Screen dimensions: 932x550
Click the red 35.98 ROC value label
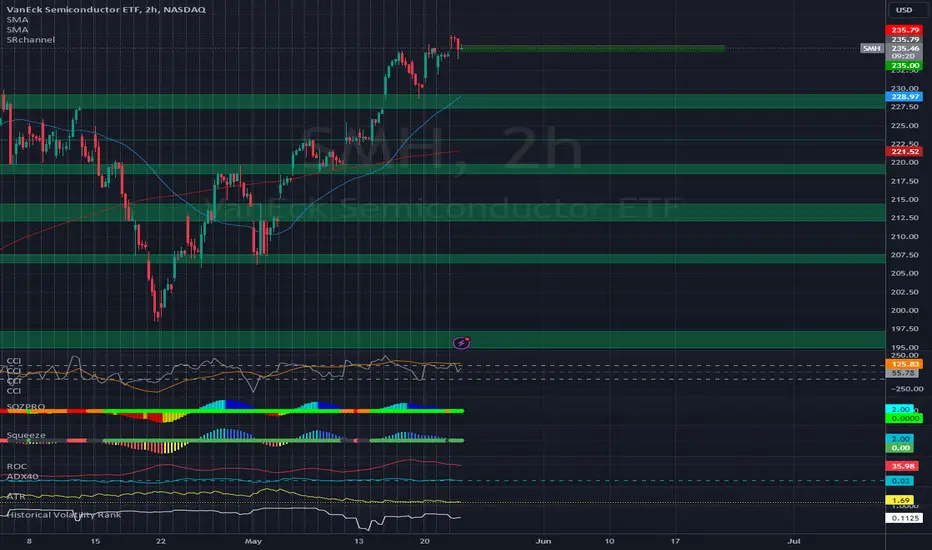(902, 466)
